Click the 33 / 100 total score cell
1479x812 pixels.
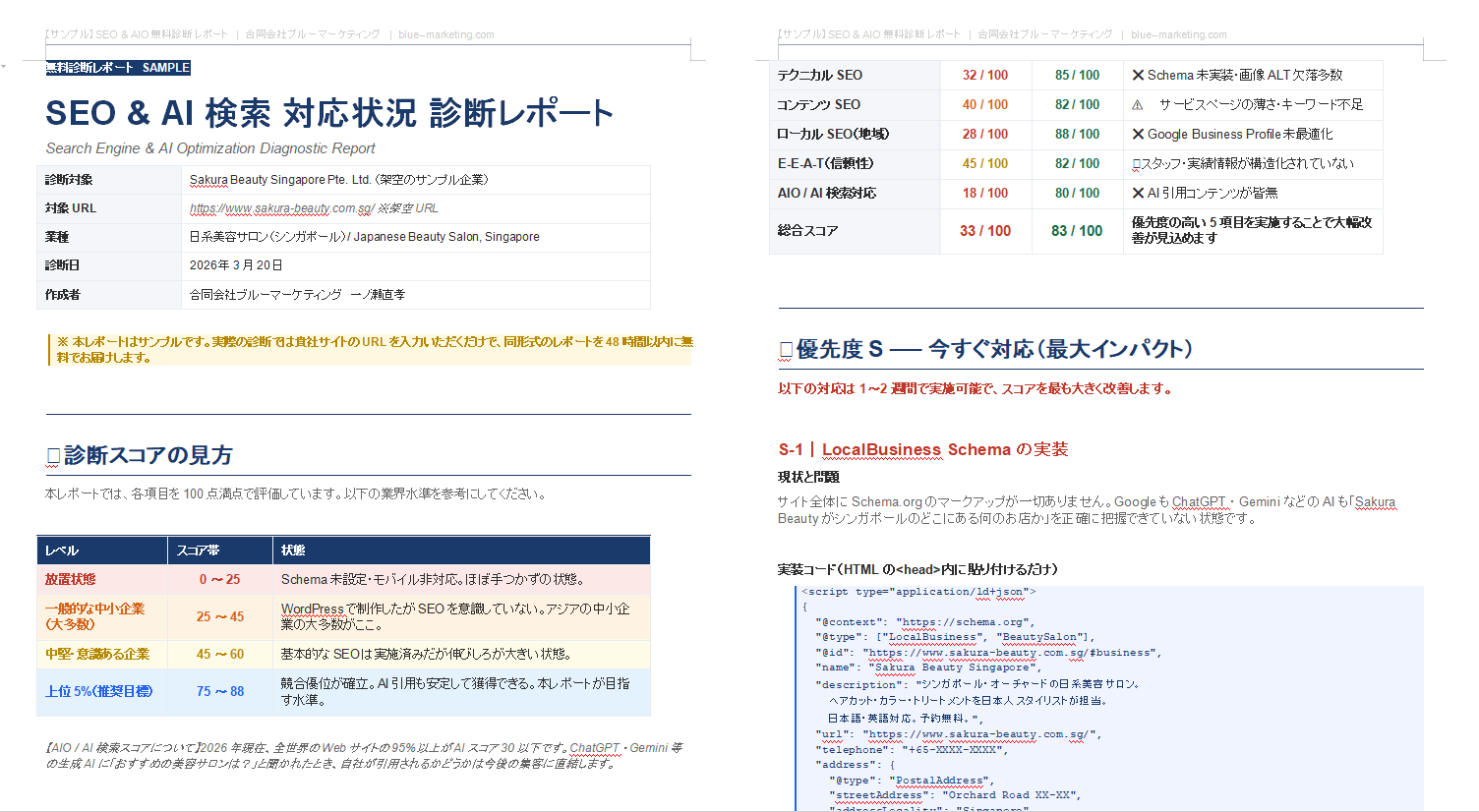[x=985, y=231]
